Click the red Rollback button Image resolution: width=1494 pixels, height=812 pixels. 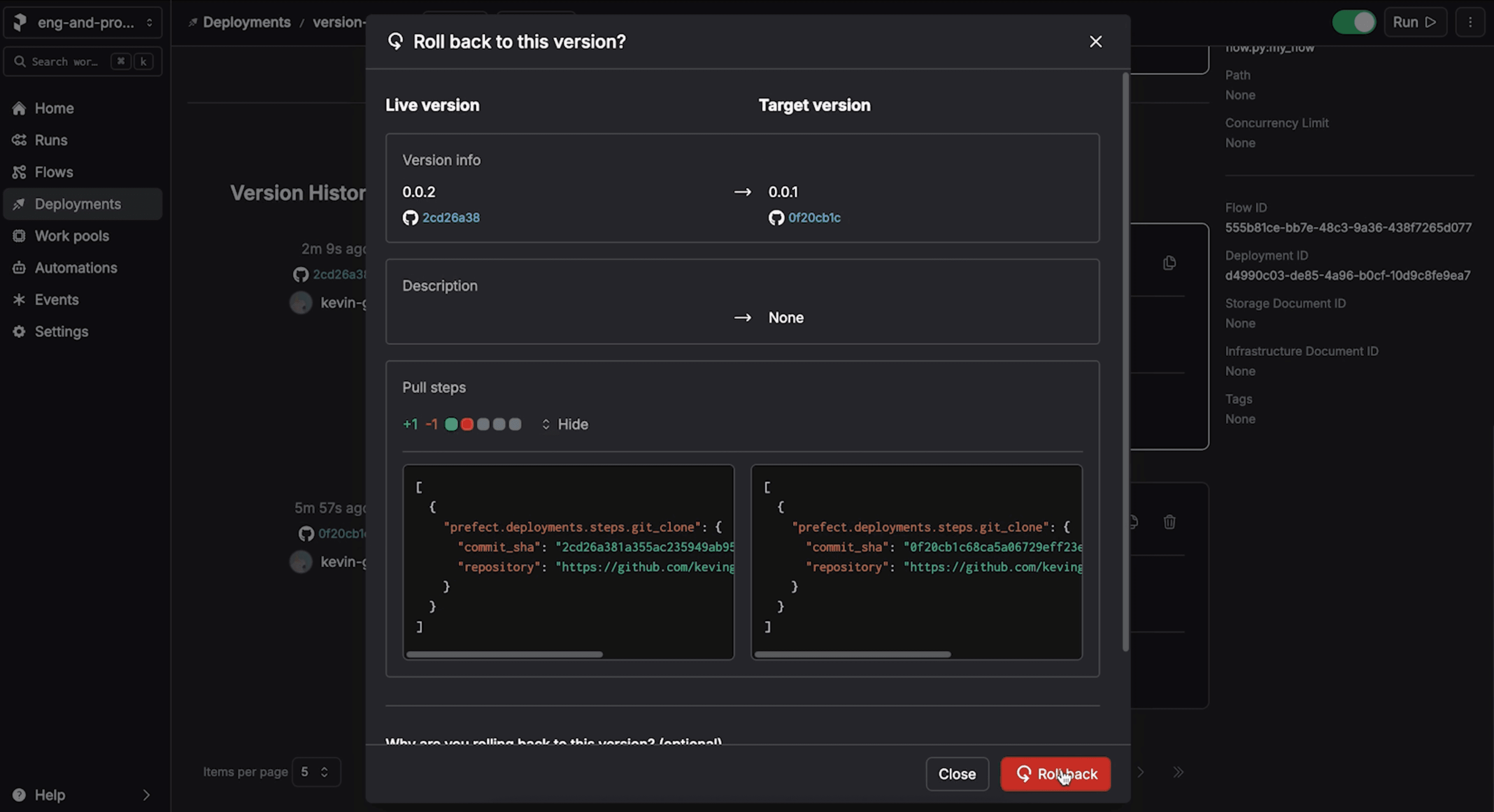[x=1055, y=774]
